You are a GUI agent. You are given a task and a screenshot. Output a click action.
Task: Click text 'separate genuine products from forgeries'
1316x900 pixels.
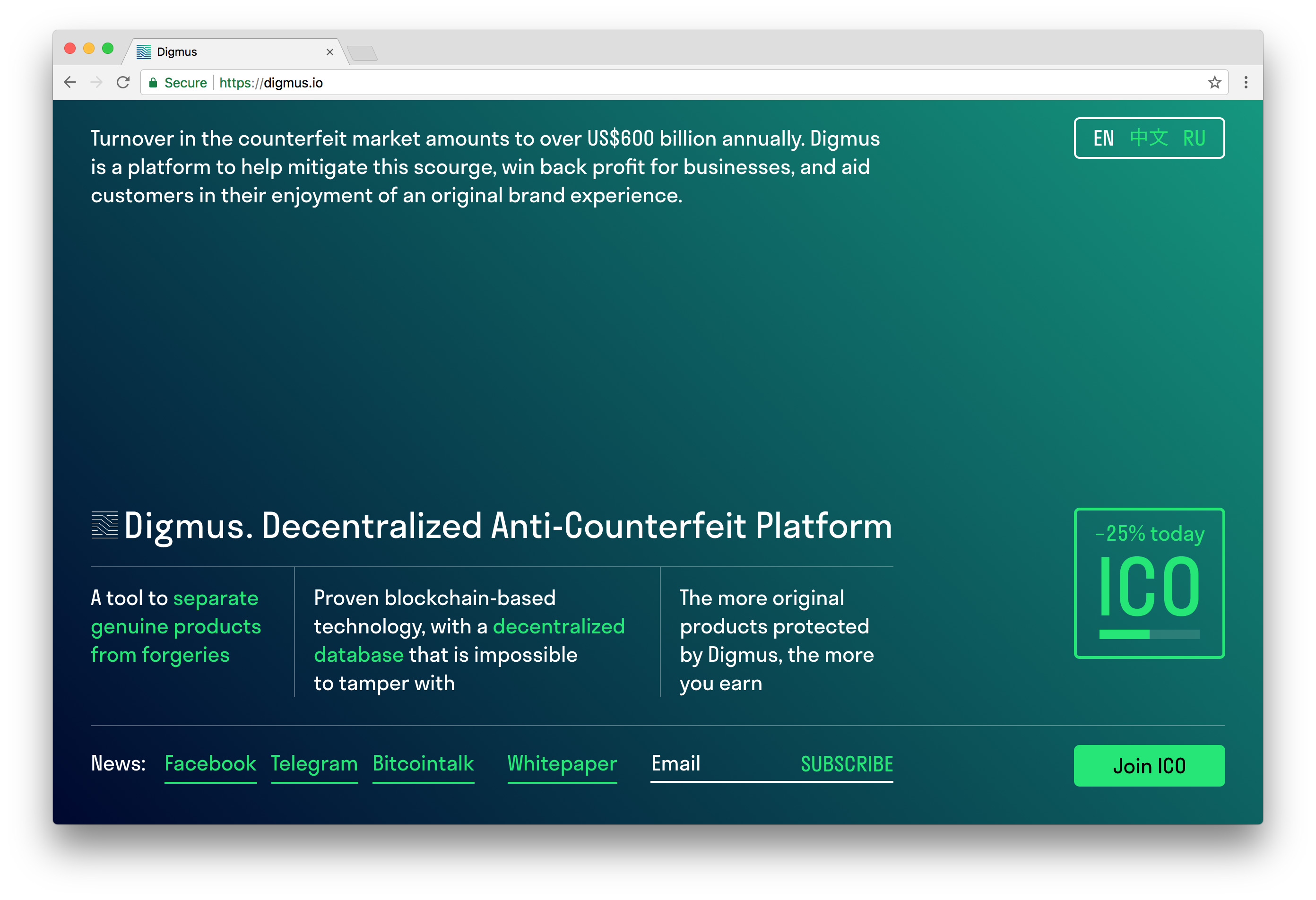pyautogui.click(x=175, y=626)
